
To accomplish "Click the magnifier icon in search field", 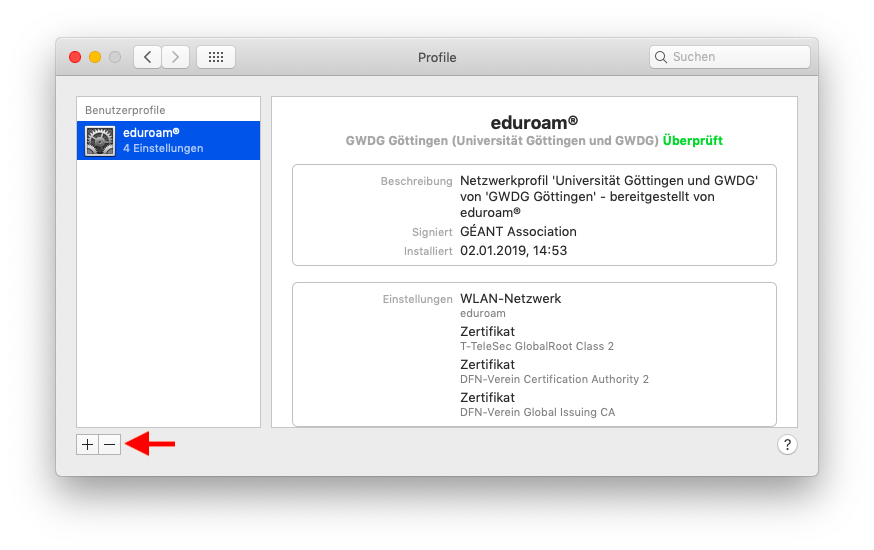I will pos(661,57).
